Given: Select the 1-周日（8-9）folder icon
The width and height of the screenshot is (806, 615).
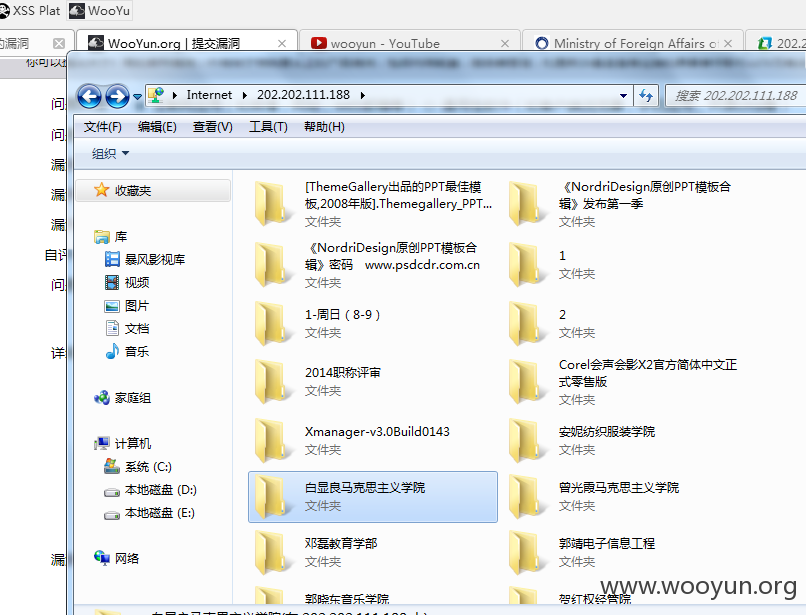Looking at the screenshot, I should tap(271, 323).
